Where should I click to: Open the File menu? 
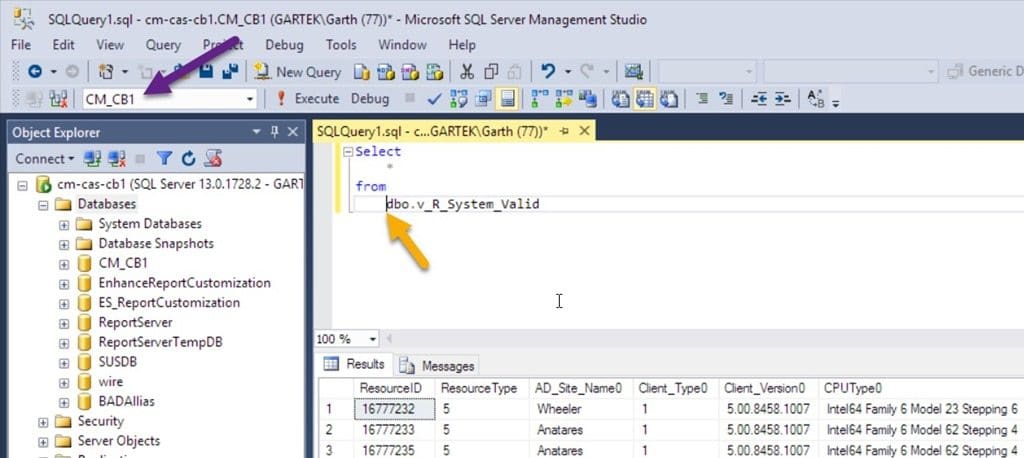21,44
